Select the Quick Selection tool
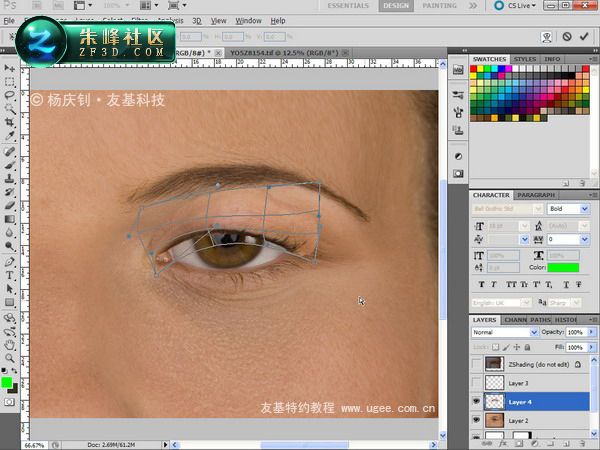The height and width of the screenshot is (450, 600). (x=10, y=109)
